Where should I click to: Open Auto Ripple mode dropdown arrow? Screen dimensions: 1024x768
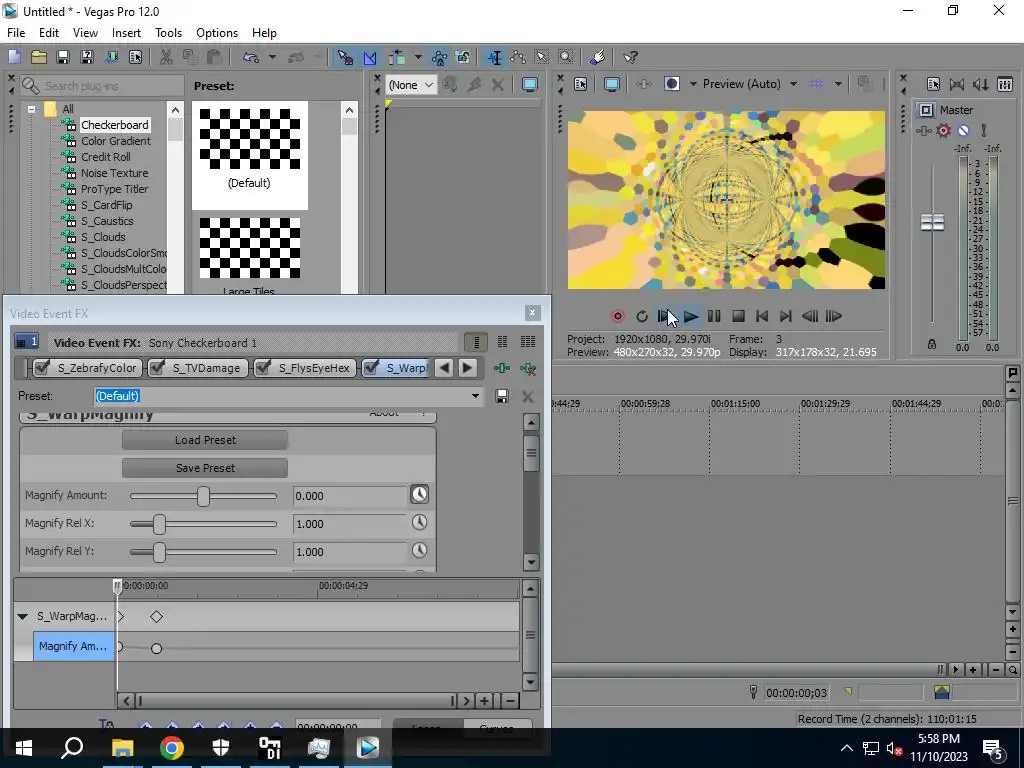click(417, 57)
